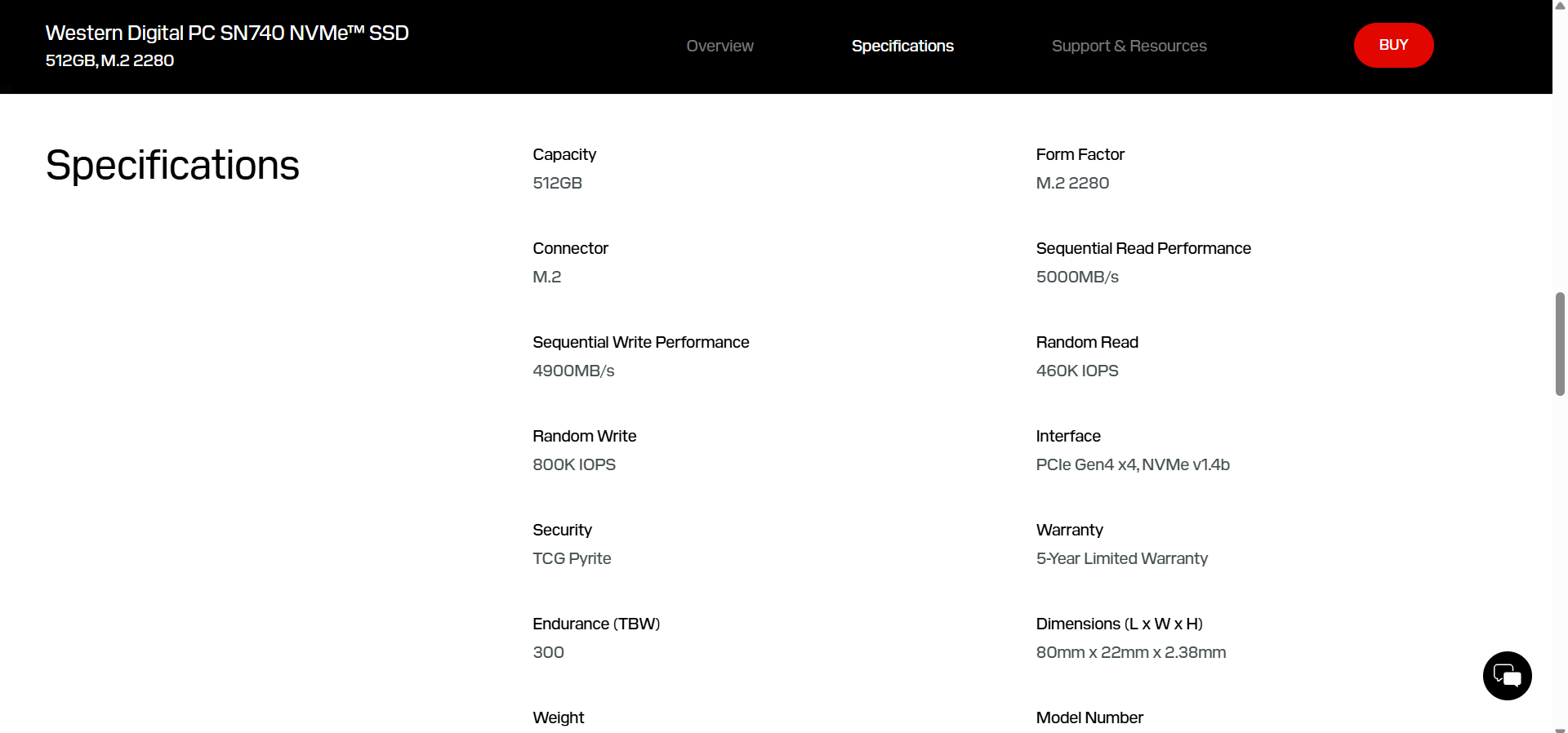
Task: Click the 512GB, M.2 2280 subtitle
Action: (109, 60)
